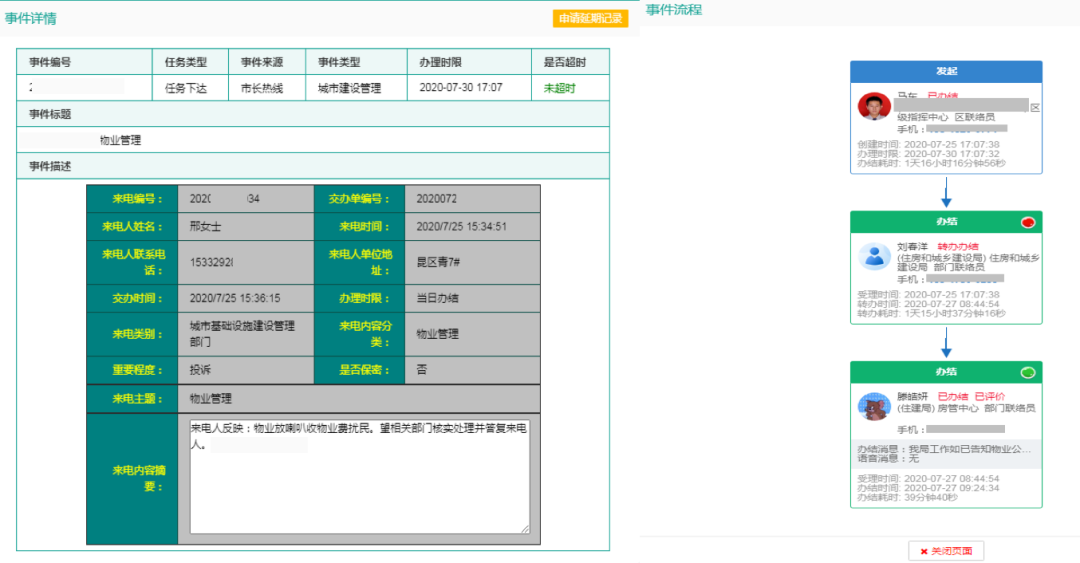Click the 投诉 importance value
Viewport: 1080px width, 563px height.
pyautogui.click(x=200, y=370)
